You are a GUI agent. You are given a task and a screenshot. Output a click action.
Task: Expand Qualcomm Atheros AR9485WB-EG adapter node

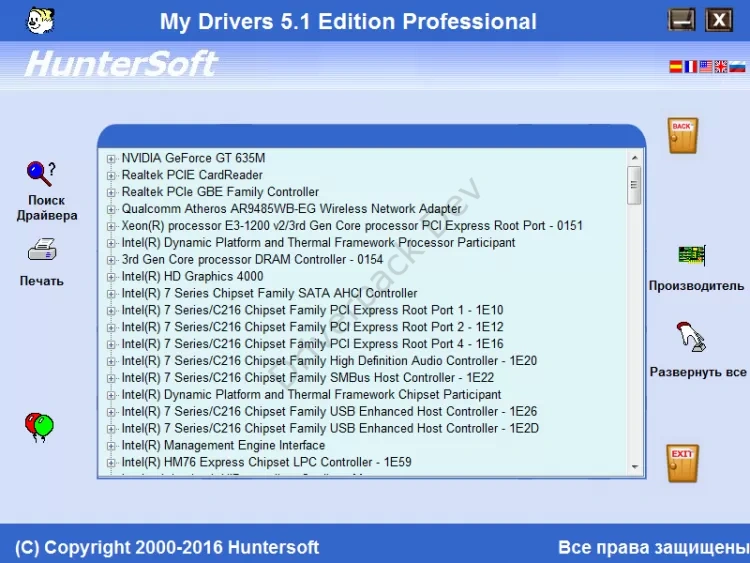click(x=111, y=210)
